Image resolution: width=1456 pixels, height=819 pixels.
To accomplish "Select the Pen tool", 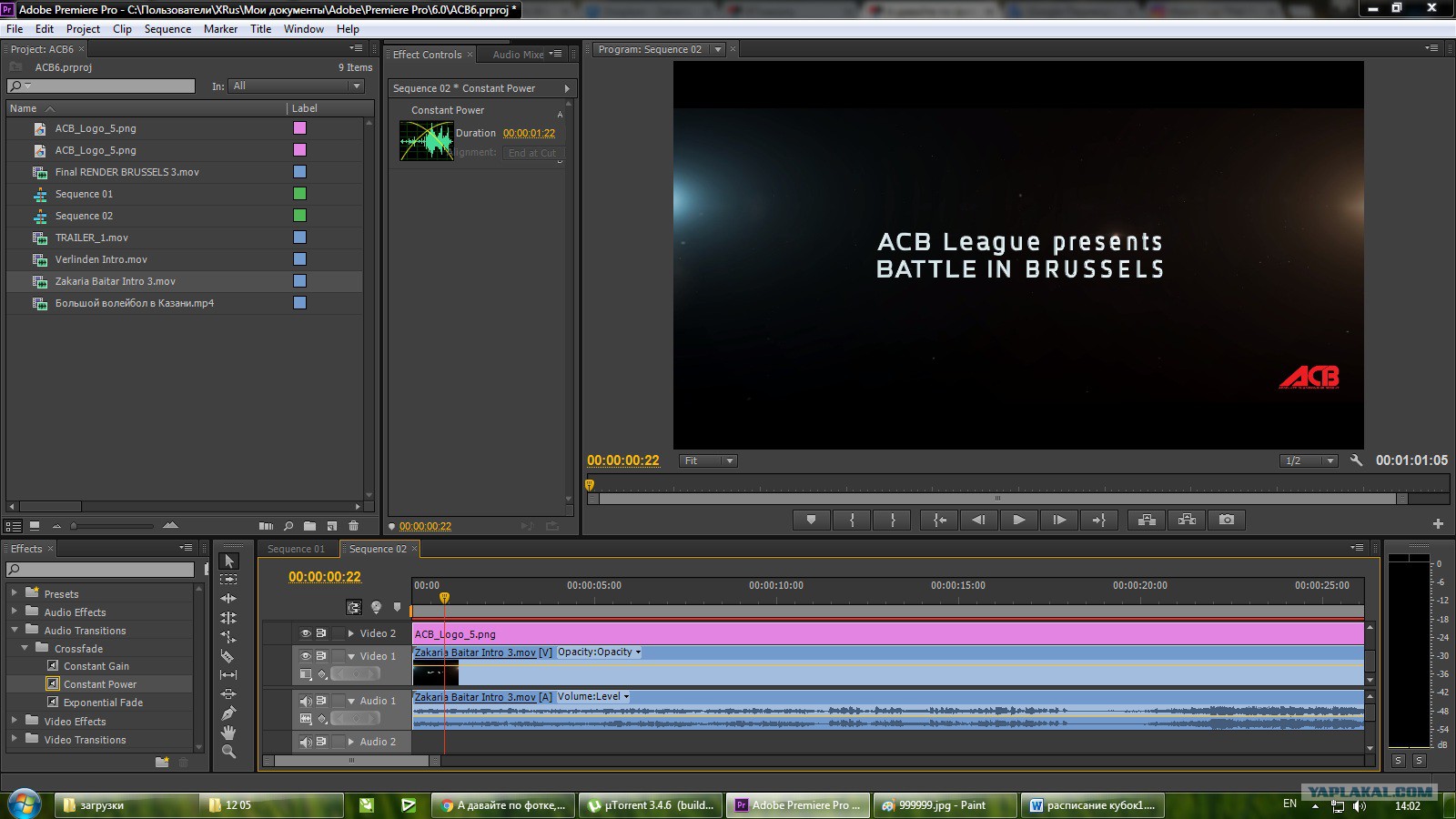I will 228,713.
